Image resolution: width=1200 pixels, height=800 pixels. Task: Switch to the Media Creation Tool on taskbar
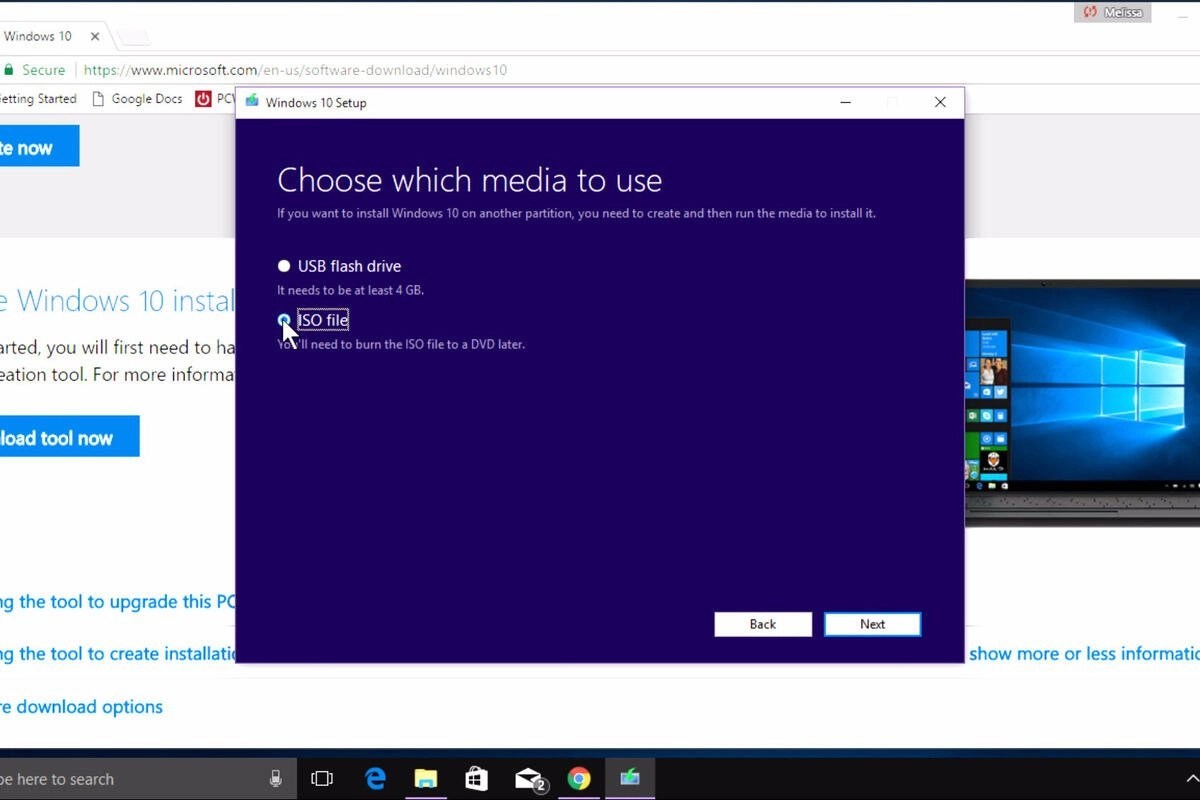coord(632,778)
